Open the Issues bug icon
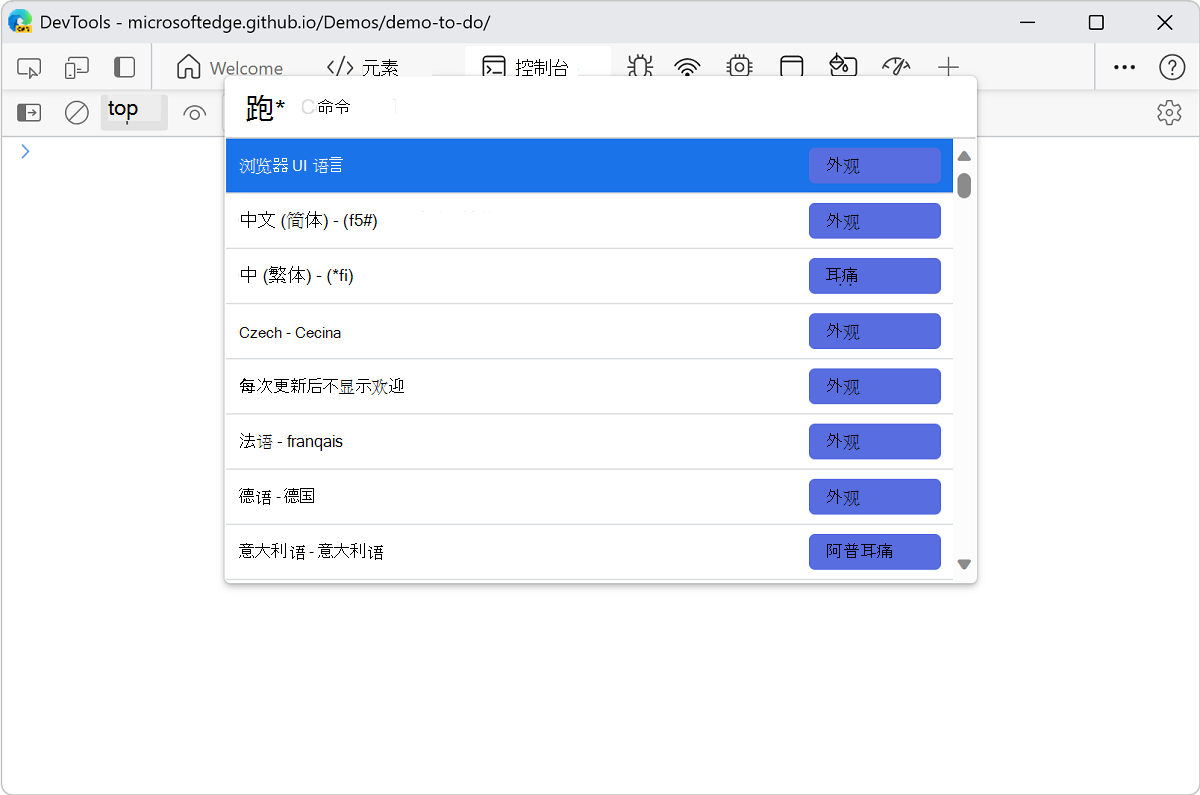Screen dimensions: 1200x795 640,67
